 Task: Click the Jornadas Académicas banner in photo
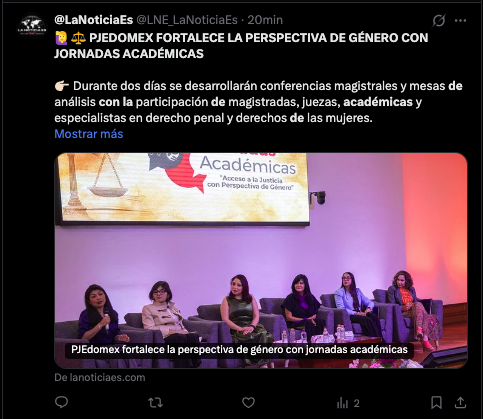(184, 188)
